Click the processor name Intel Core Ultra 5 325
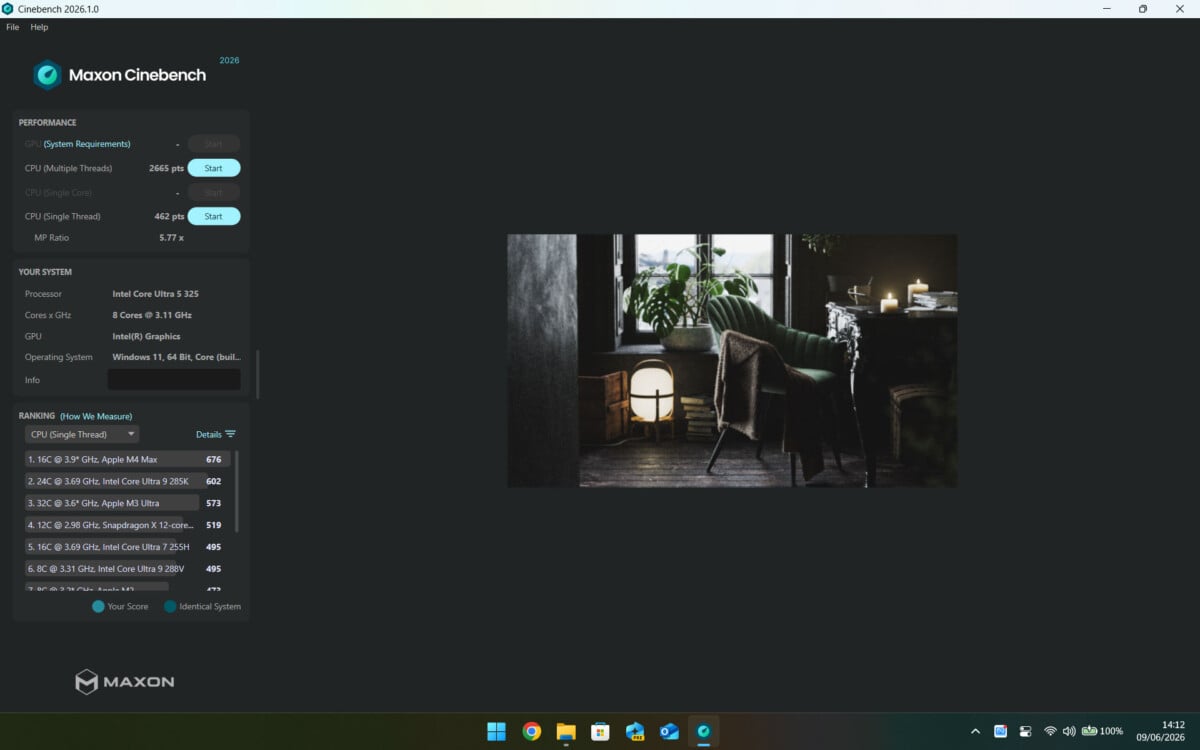This screenshot has height=750, width=1200. coord(155,294)
